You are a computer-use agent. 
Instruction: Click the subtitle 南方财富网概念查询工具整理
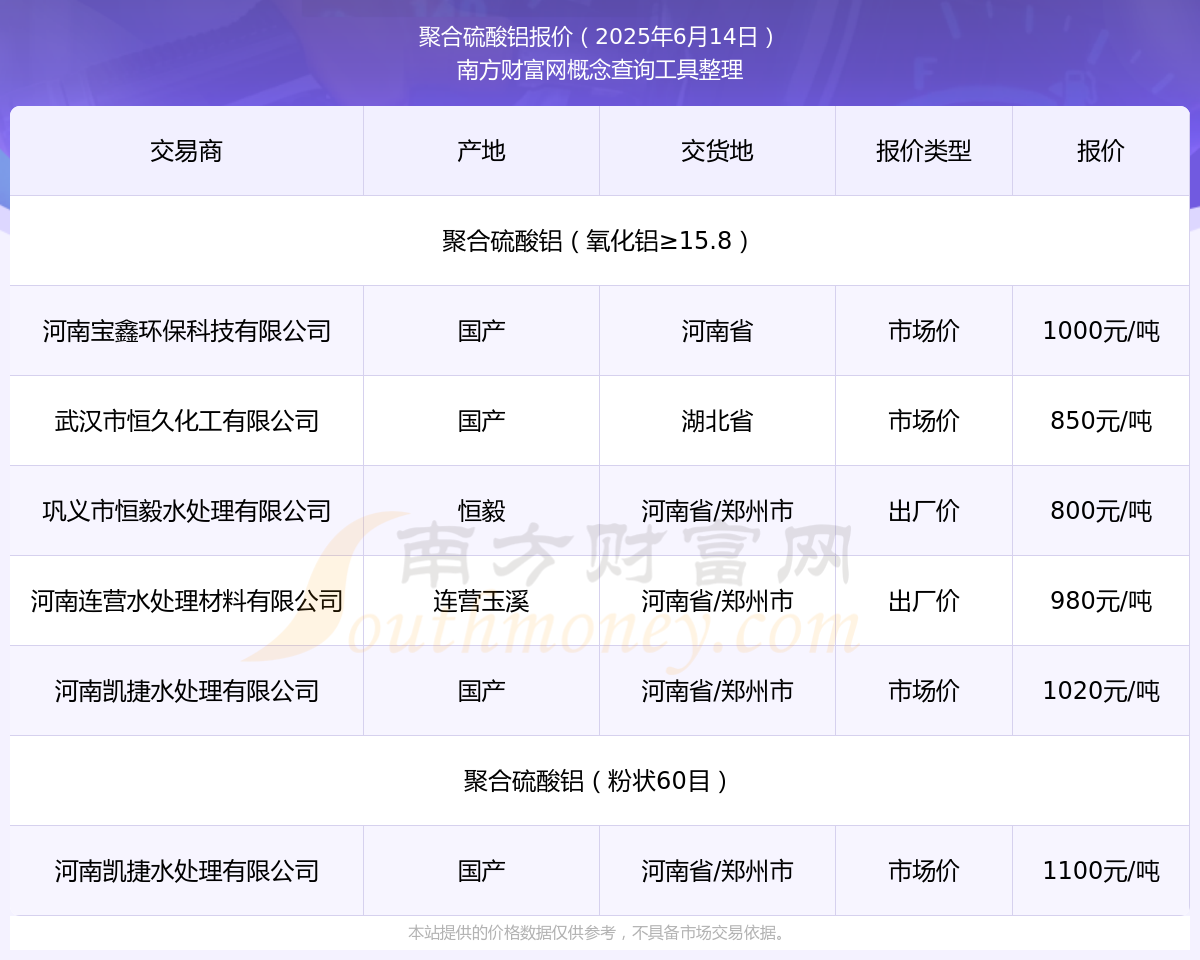(x=599, y=70)
